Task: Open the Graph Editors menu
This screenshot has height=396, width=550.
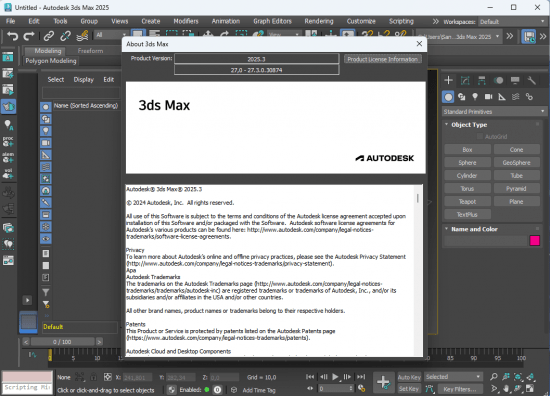Action: pyautogui.click(x=273, y=21)
